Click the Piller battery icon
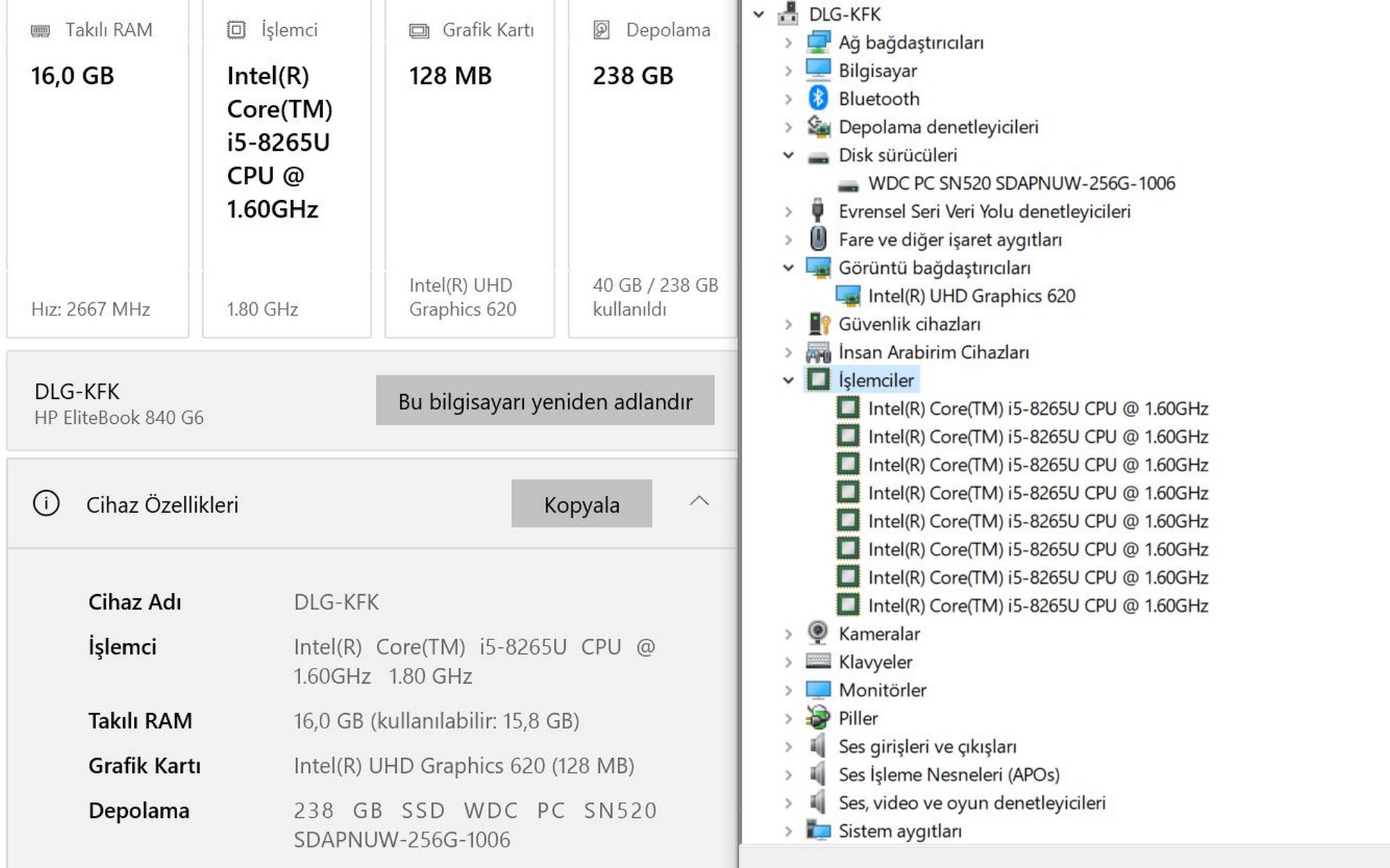 [818, 718]
